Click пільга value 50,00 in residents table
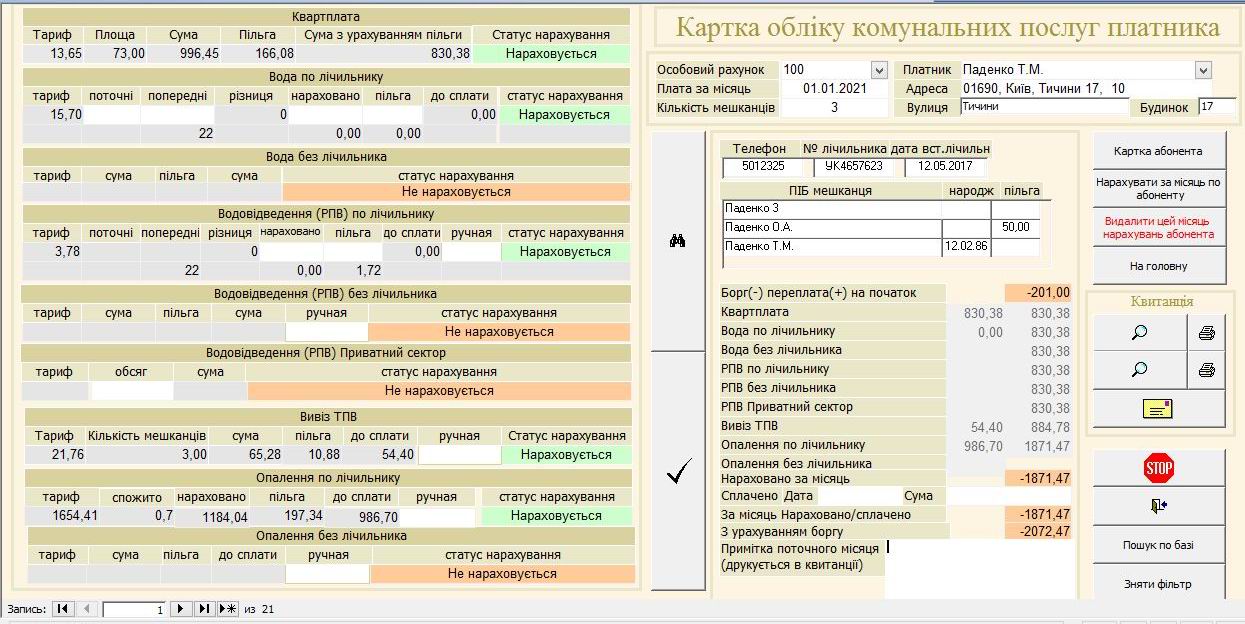 [1016, 227]
